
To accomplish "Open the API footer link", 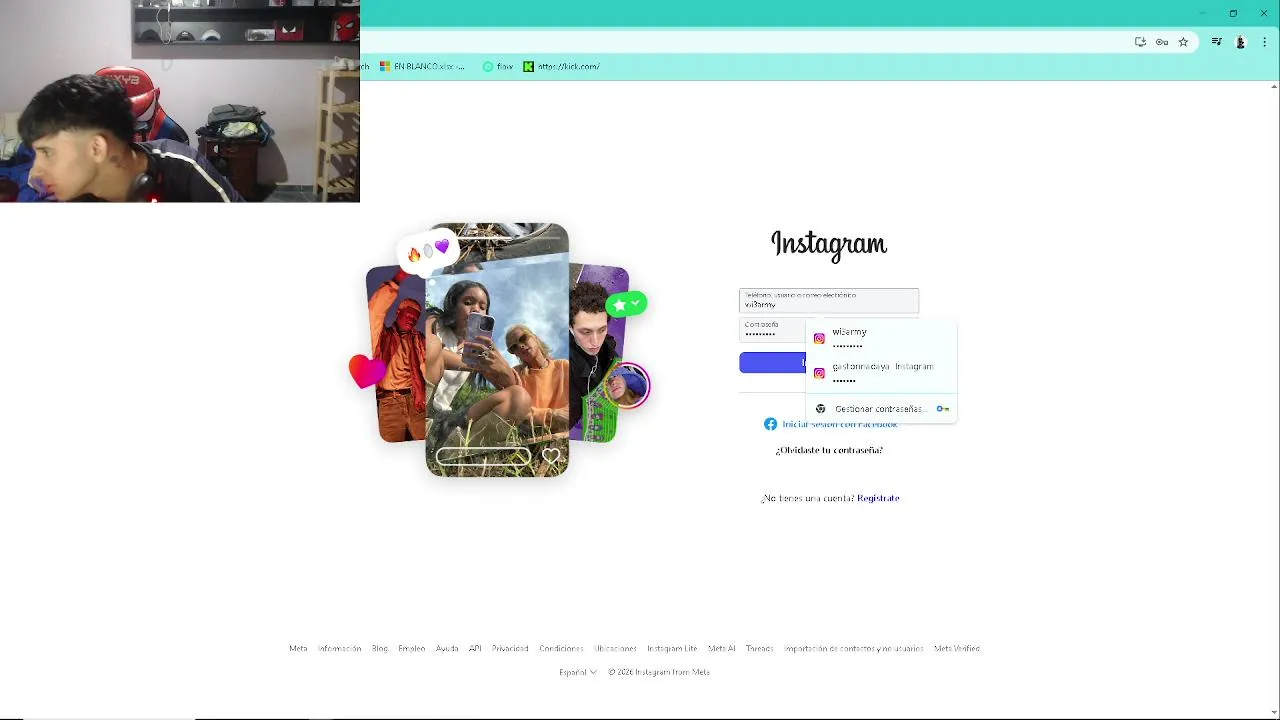I will 475,648.
